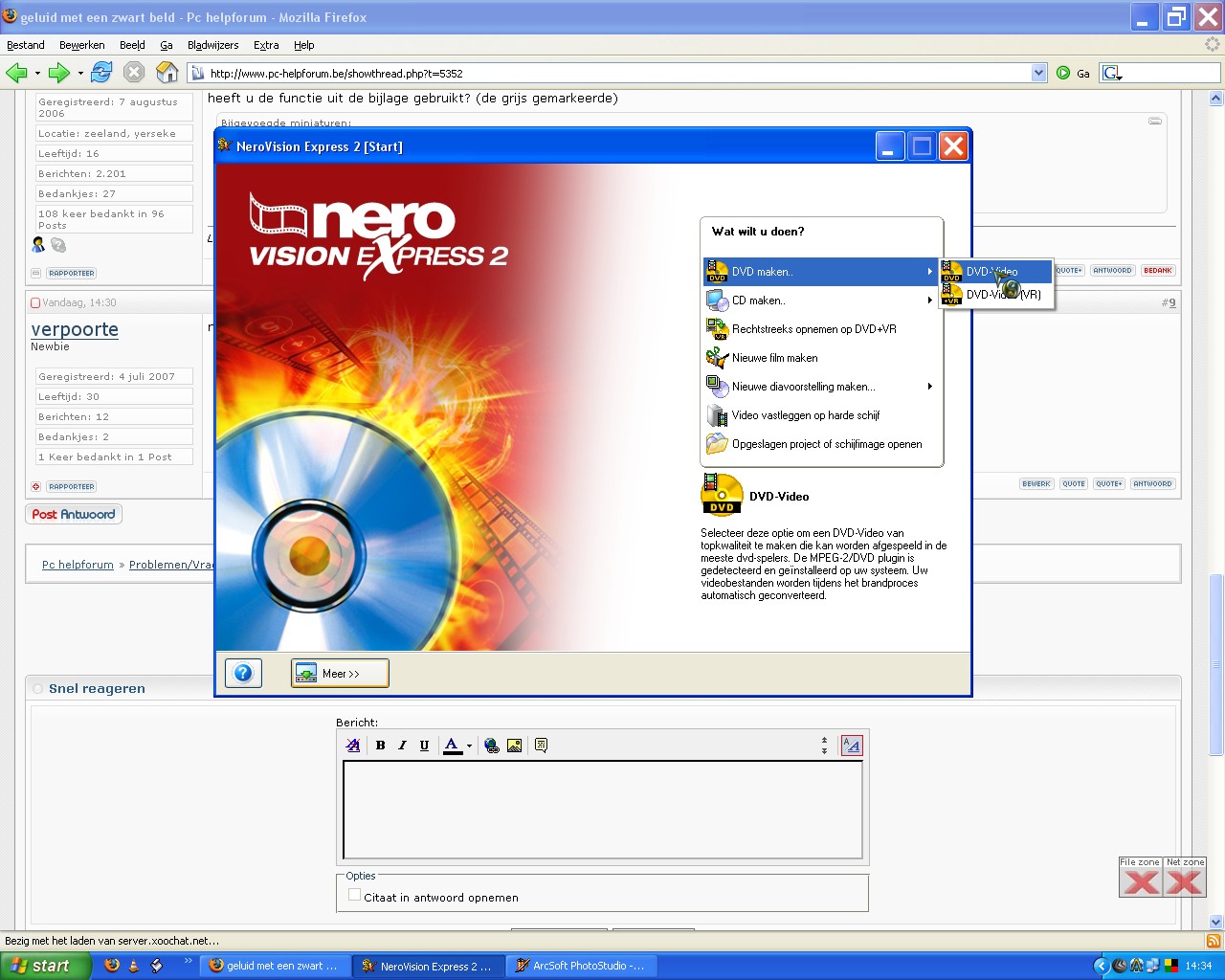Expand the DVD maken submenu arrow
Screen dimensions: 1225x980
929,272
